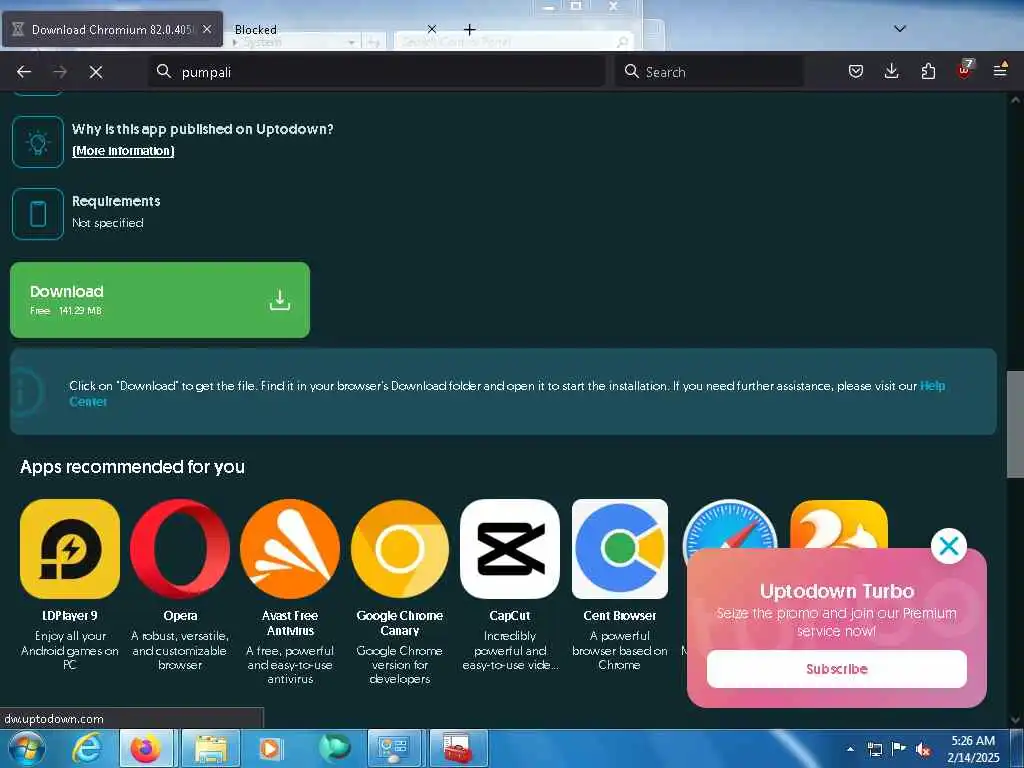Go back with the browser back arrow
1024x768 pixels.
24,72
